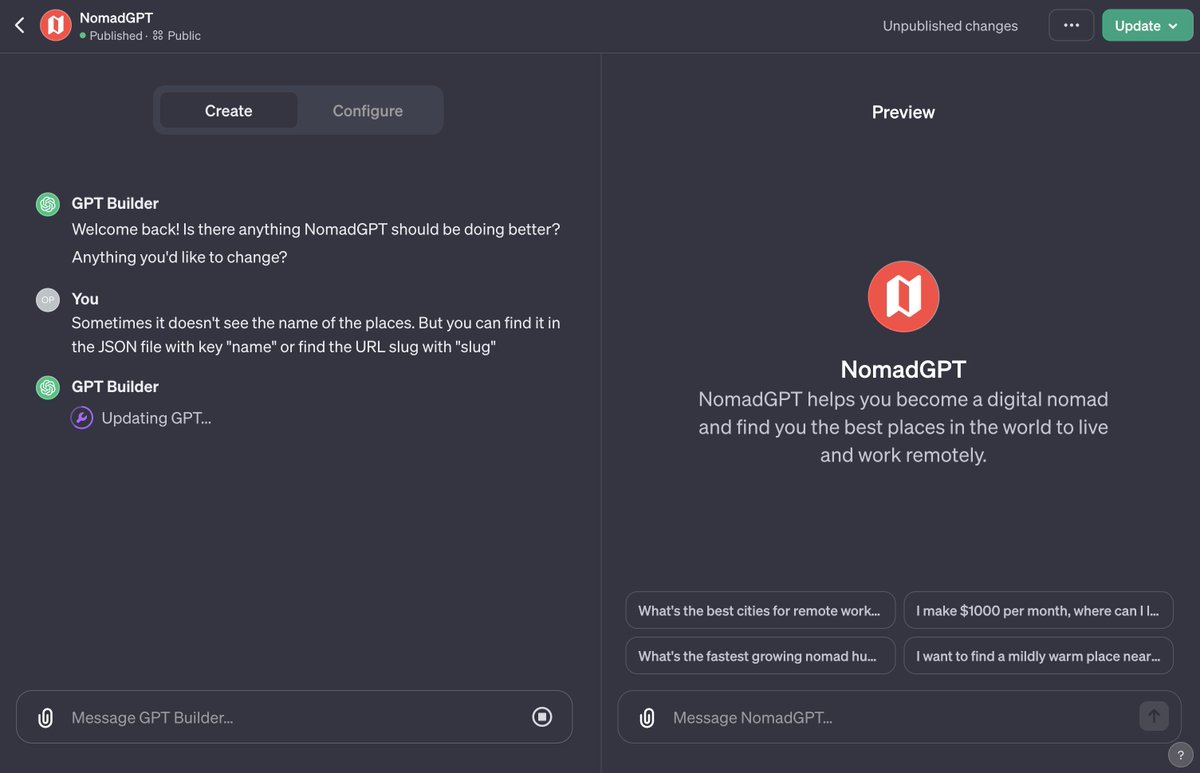This screenshot has width=1200, height=773.
Task: Click the wrench icon beside Updating GPT
Action: [x=82, y=418]
